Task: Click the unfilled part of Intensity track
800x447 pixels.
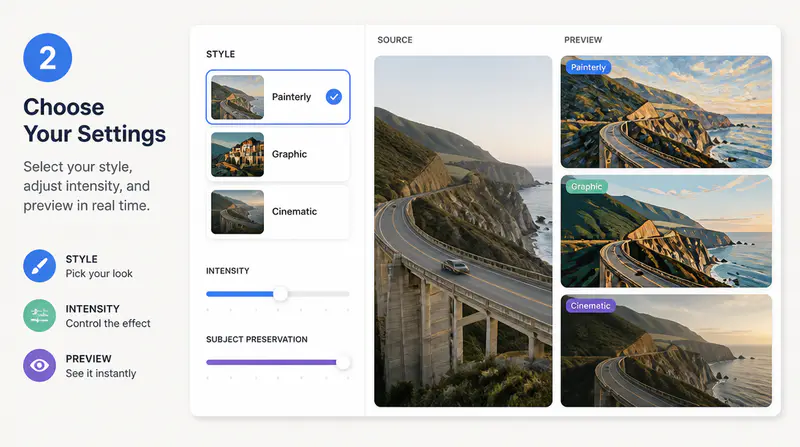Action: point(318,294)
